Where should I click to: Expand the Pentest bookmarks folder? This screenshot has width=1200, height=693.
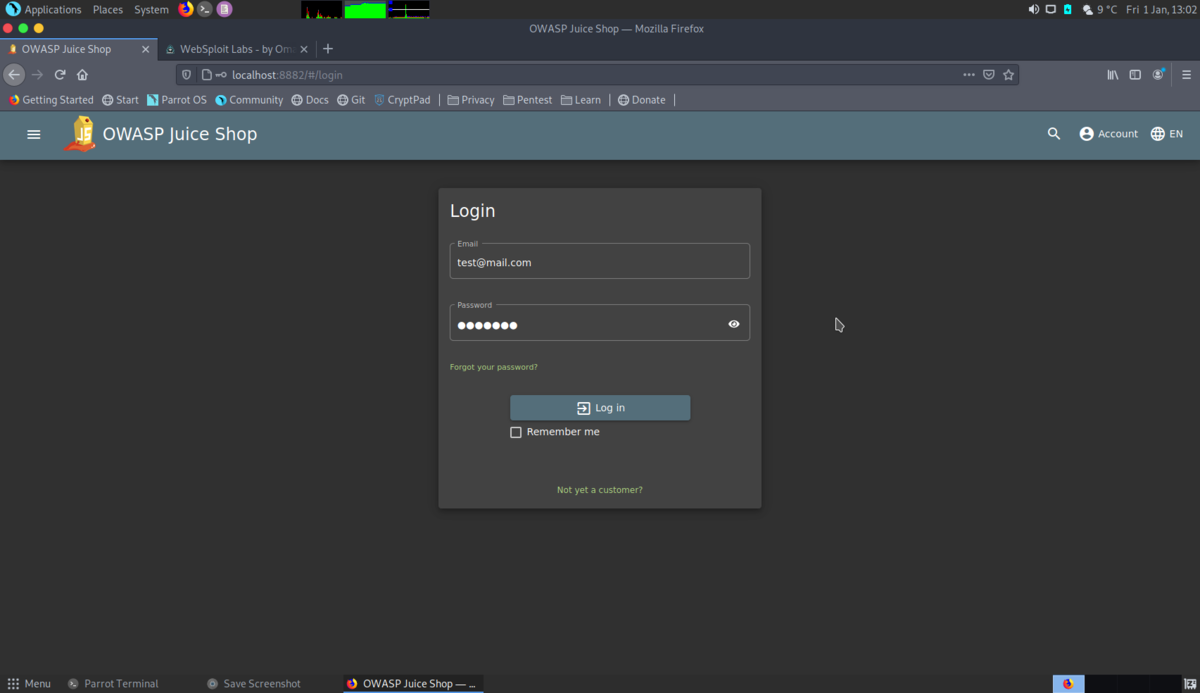pyautogui.click(x=528, y=100)
